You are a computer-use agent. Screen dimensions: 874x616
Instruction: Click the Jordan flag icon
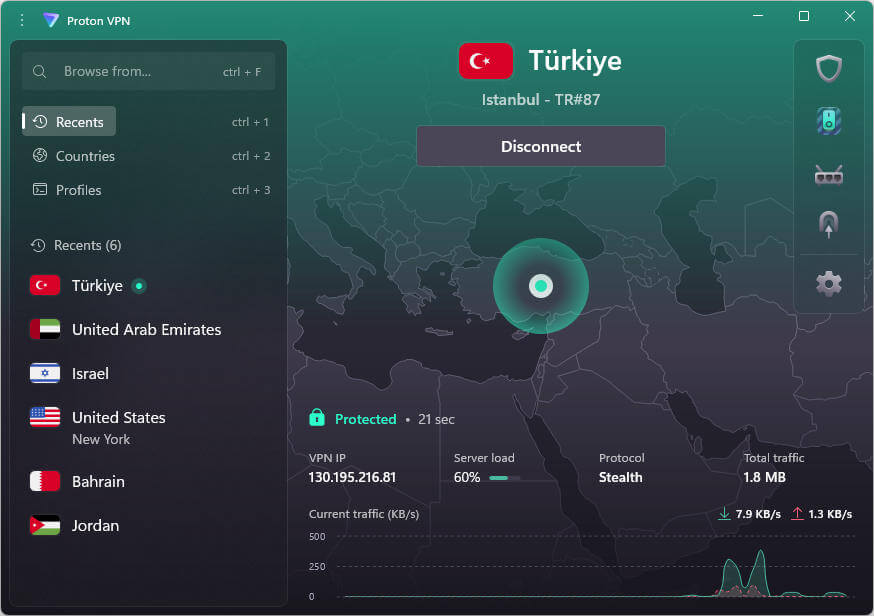click(x=45, y=525)
